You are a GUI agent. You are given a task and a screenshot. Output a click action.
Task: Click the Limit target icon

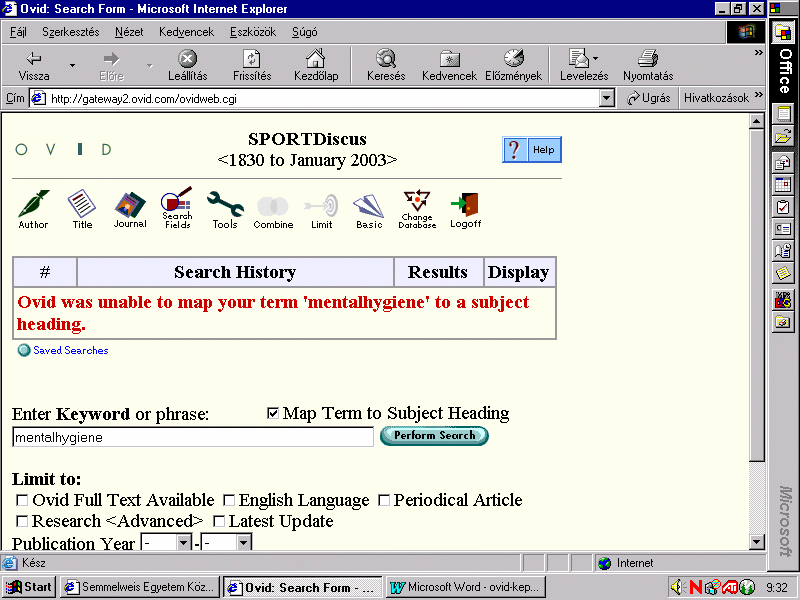[321, 211]
